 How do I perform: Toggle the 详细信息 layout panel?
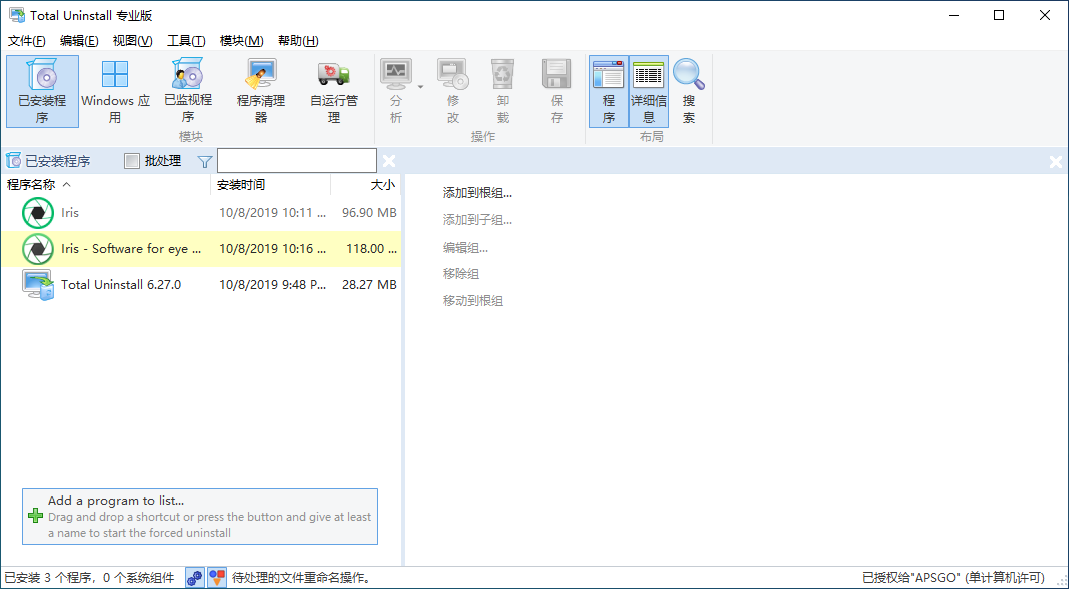648,91
